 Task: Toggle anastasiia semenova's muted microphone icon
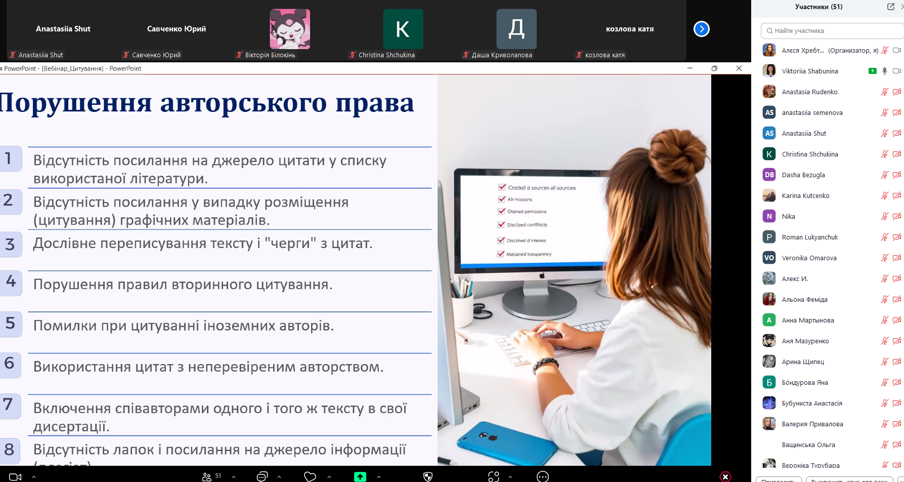click(x=884, y=112)
